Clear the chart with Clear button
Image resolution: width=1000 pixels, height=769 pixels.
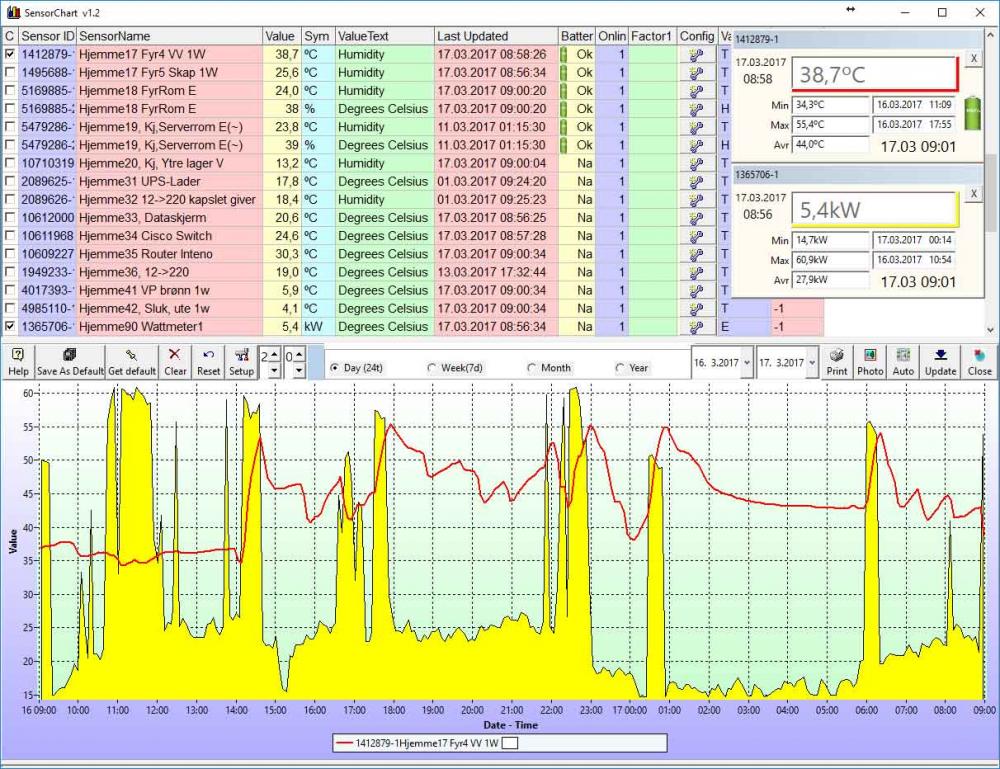point(176,361)
